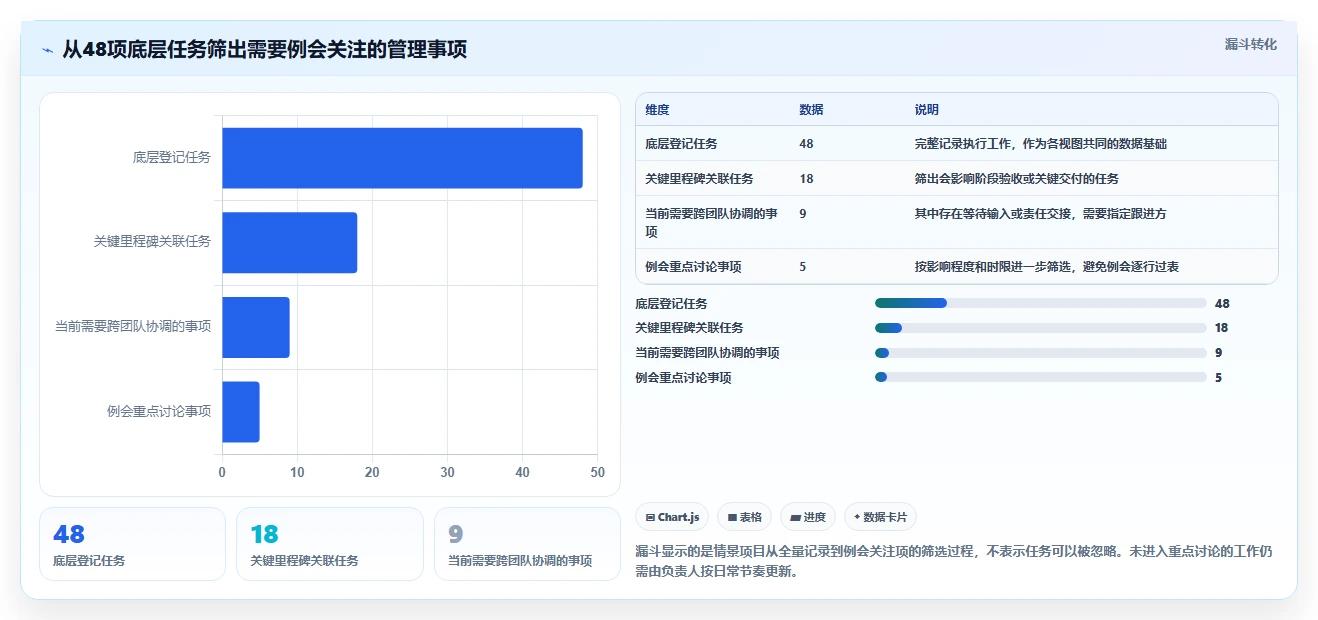Click the value 9 in the table
Image resolution: width=1318 pixels, height=620 pixels.
click(x=804, y=214)
